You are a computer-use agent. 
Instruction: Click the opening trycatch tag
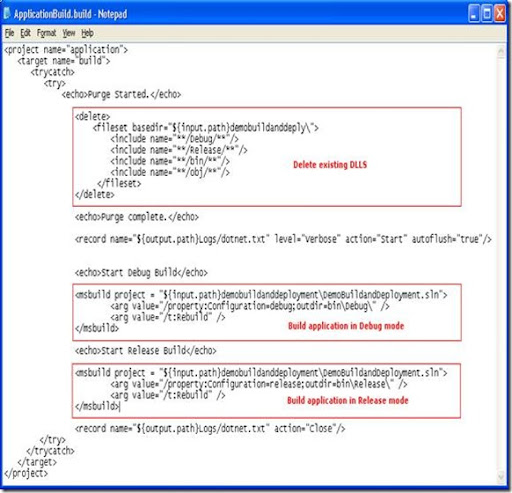(x=53, y=72)
